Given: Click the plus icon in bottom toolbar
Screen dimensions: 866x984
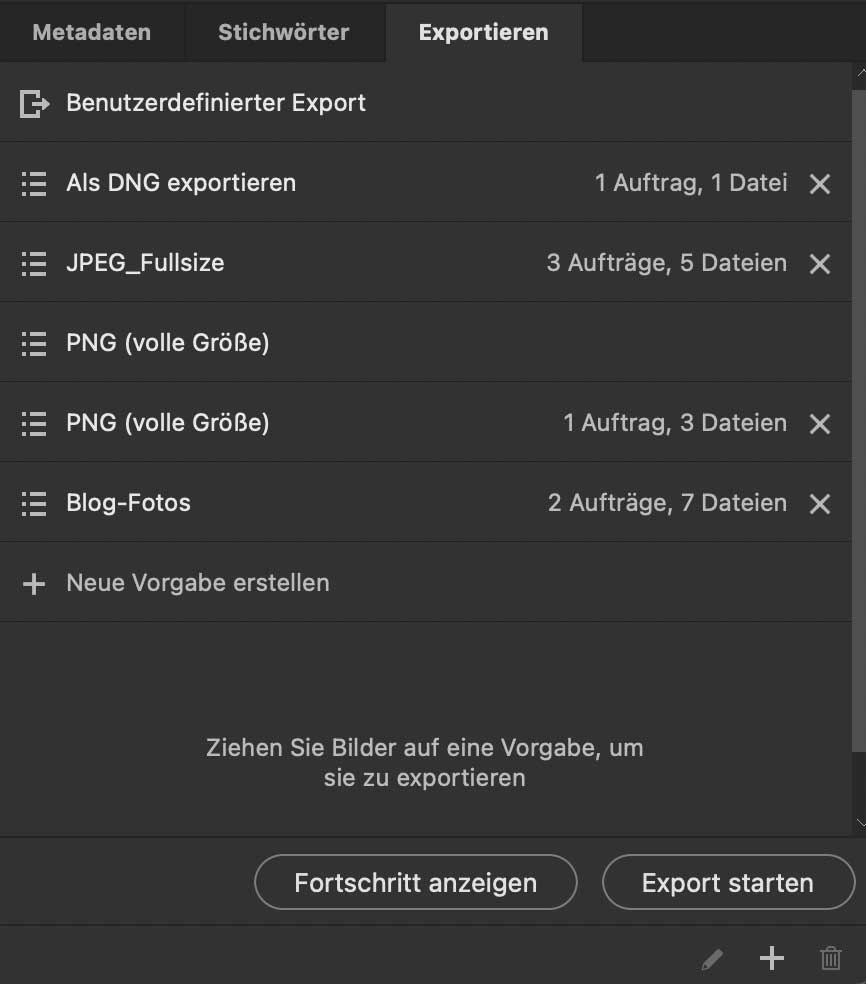Looking at the screenshot, I should [771, 959].
